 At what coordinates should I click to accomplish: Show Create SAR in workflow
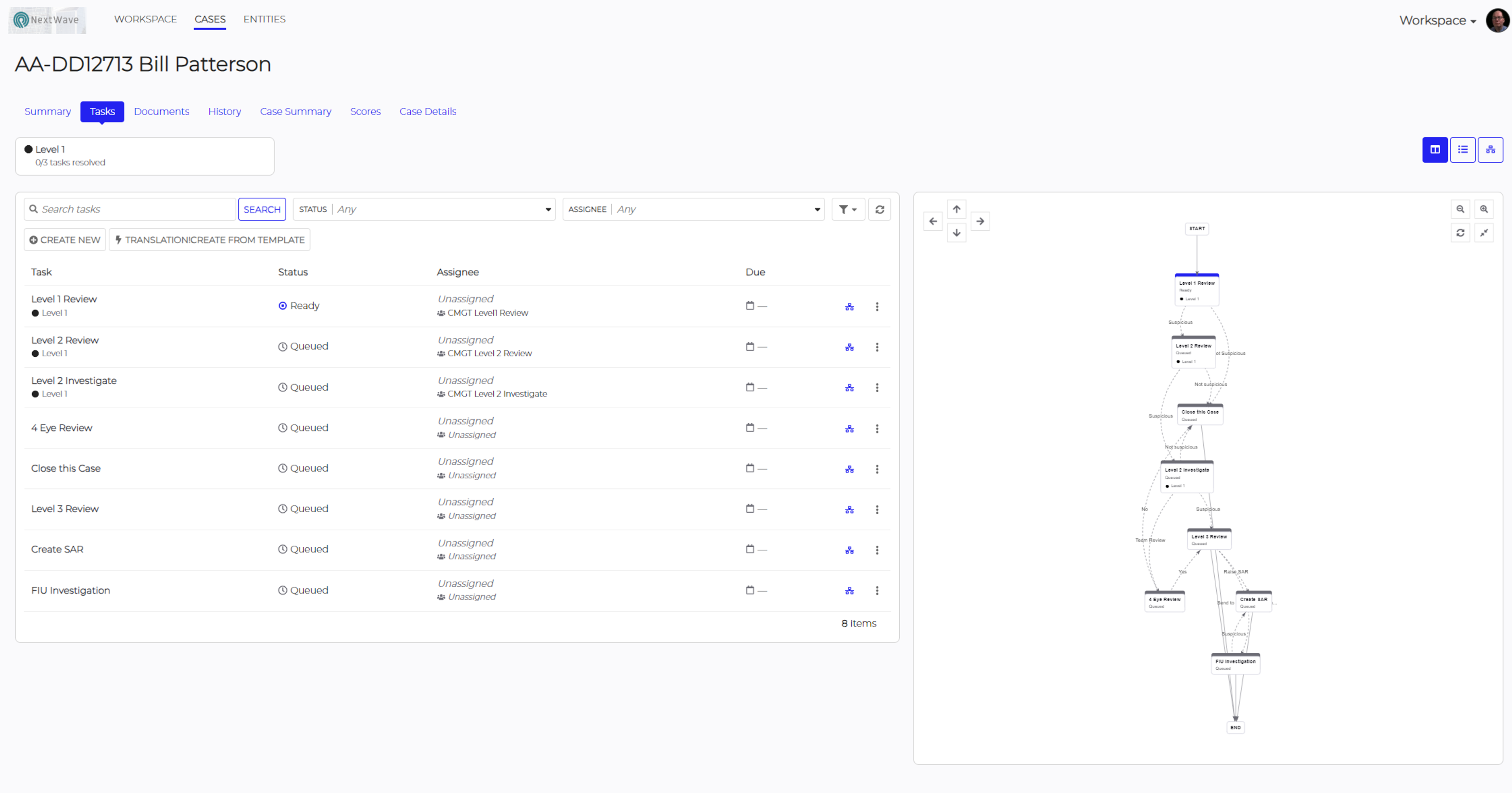click(849, 550)
